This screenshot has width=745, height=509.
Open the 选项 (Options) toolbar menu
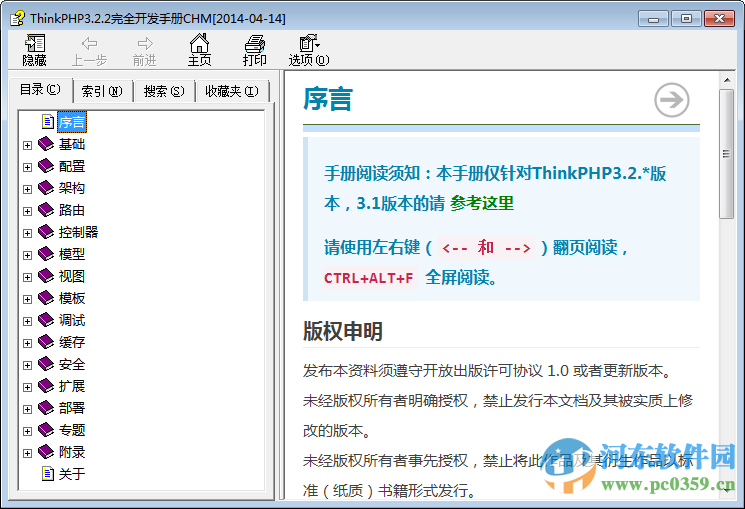click(x=309, y=50)
